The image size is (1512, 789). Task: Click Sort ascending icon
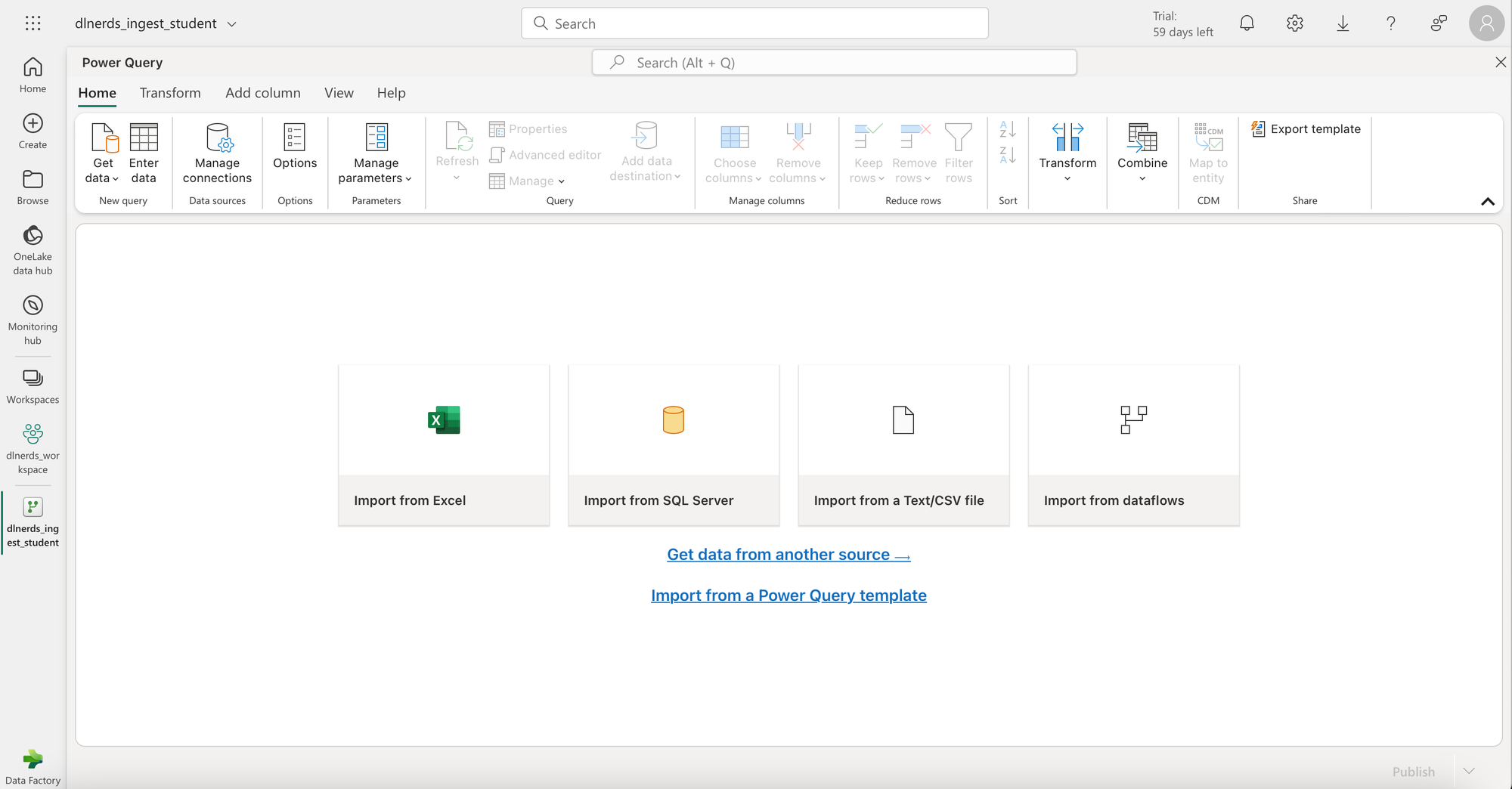pyautogui.click(x=1008, y=129)
